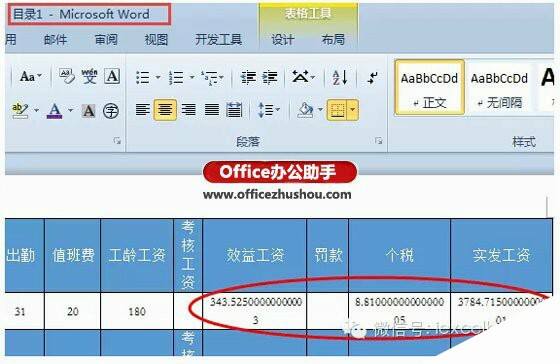Toggle center alignment button

(165, 110)
